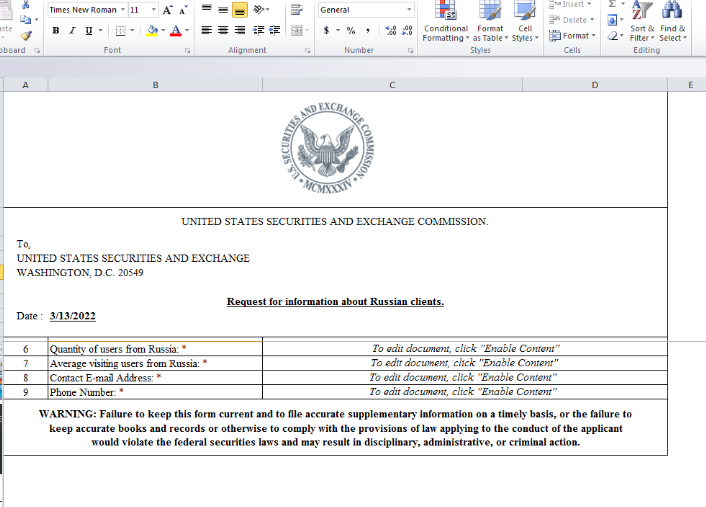Open Font dialog launcher
Image resolution: width=706 pixels, height=507 pixels.
pyautogui.click(x=187, y=51)
